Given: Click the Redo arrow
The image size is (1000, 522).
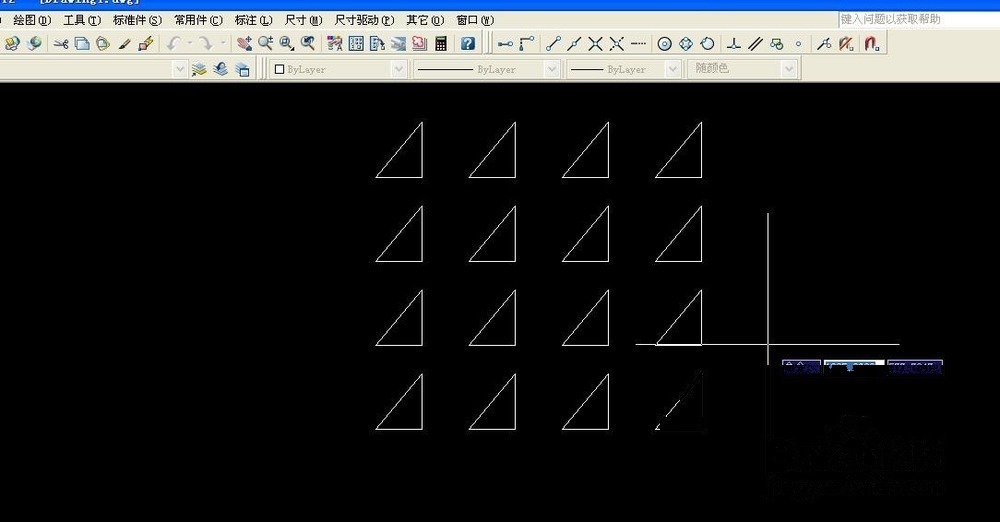Looking at the screenshot, I should click(205, 43).
